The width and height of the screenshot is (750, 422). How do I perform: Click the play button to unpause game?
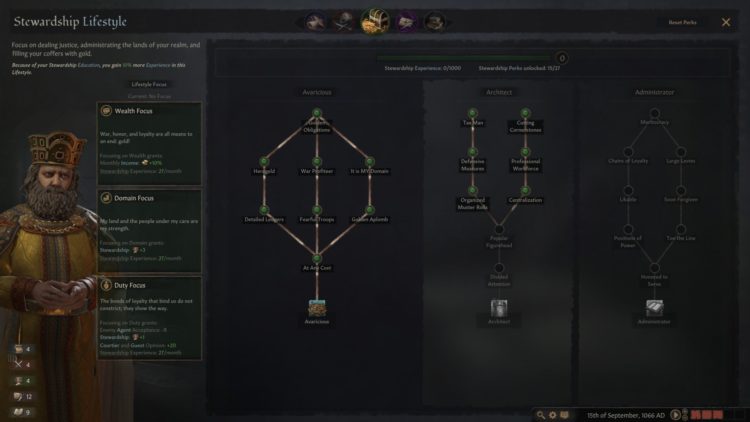click(x=675, y=415)
